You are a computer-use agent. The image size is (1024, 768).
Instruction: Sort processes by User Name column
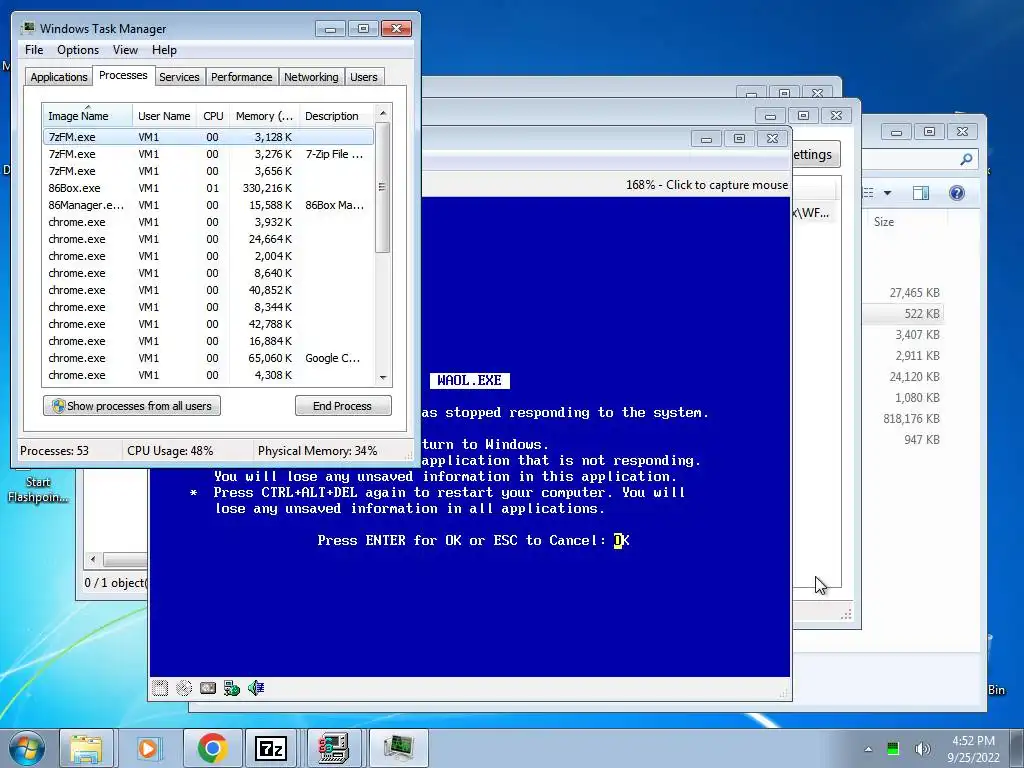click(x=164, y=116)
